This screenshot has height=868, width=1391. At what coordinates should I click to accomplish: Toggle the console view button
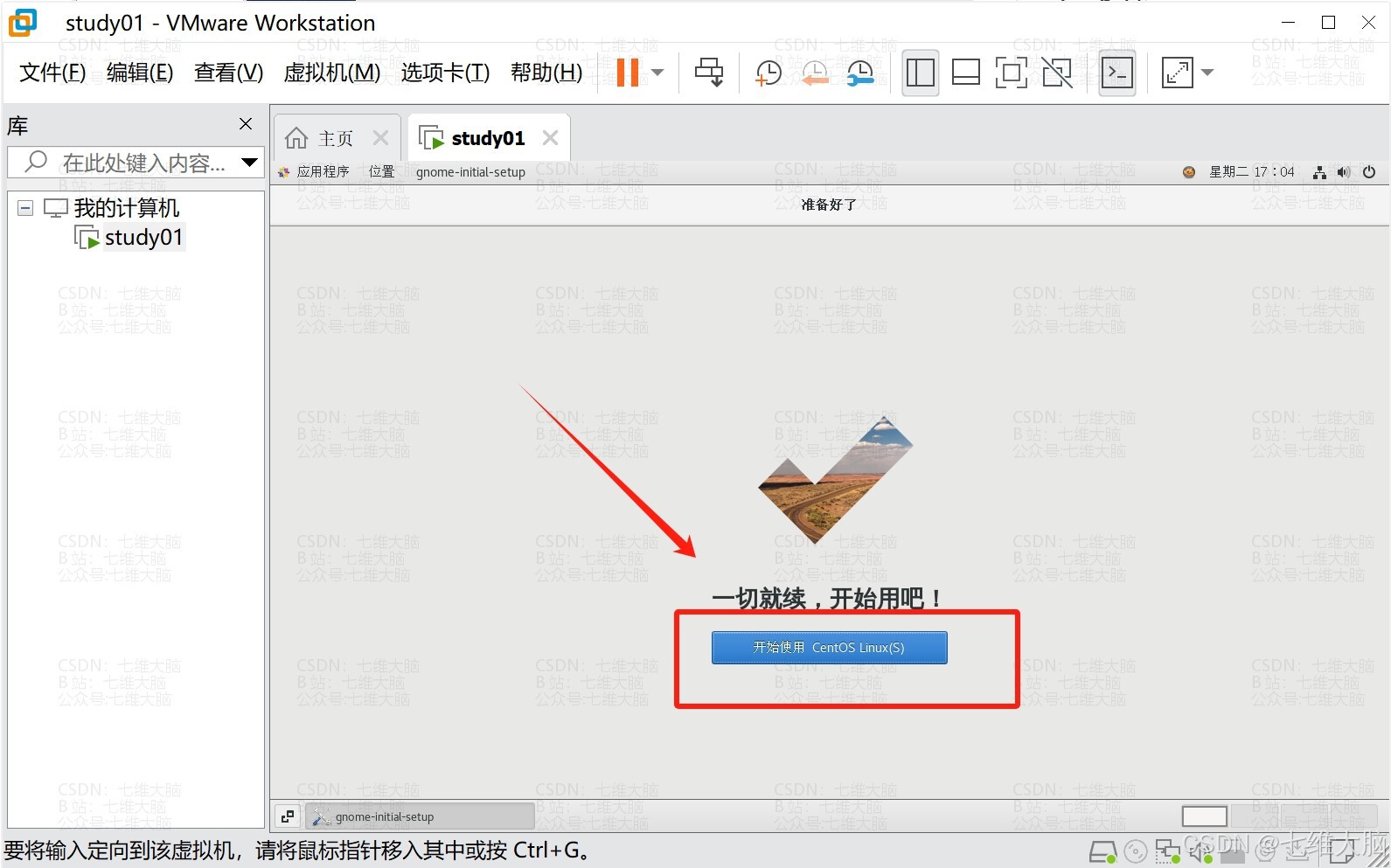(x=1117, y=73)
